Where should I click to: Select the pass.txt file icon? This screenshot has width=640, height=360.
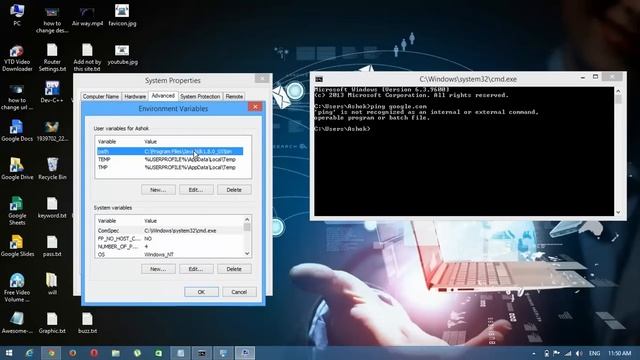[x=52, y=246]
